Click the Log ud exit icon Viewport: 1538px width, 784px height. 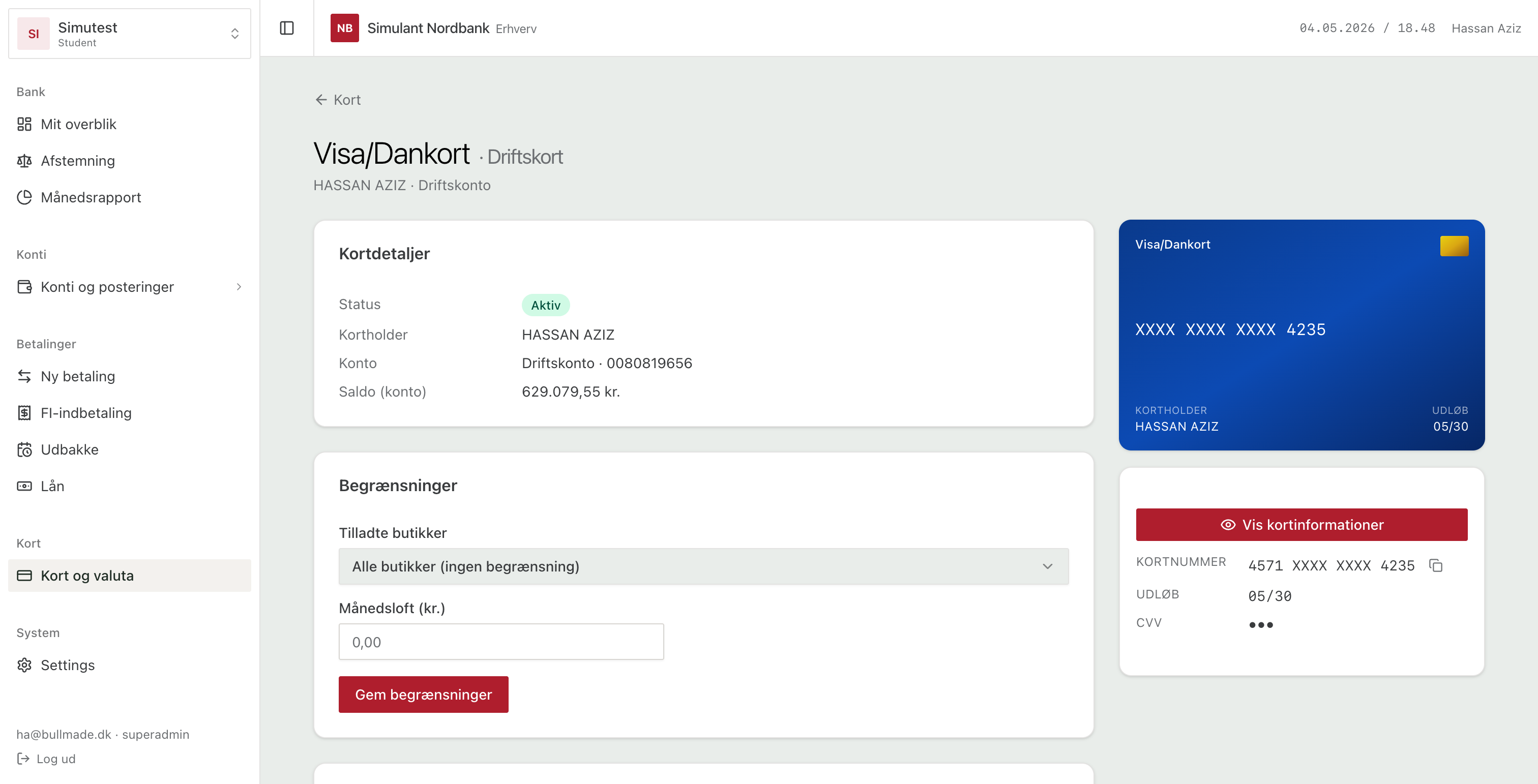click(23, 759)
